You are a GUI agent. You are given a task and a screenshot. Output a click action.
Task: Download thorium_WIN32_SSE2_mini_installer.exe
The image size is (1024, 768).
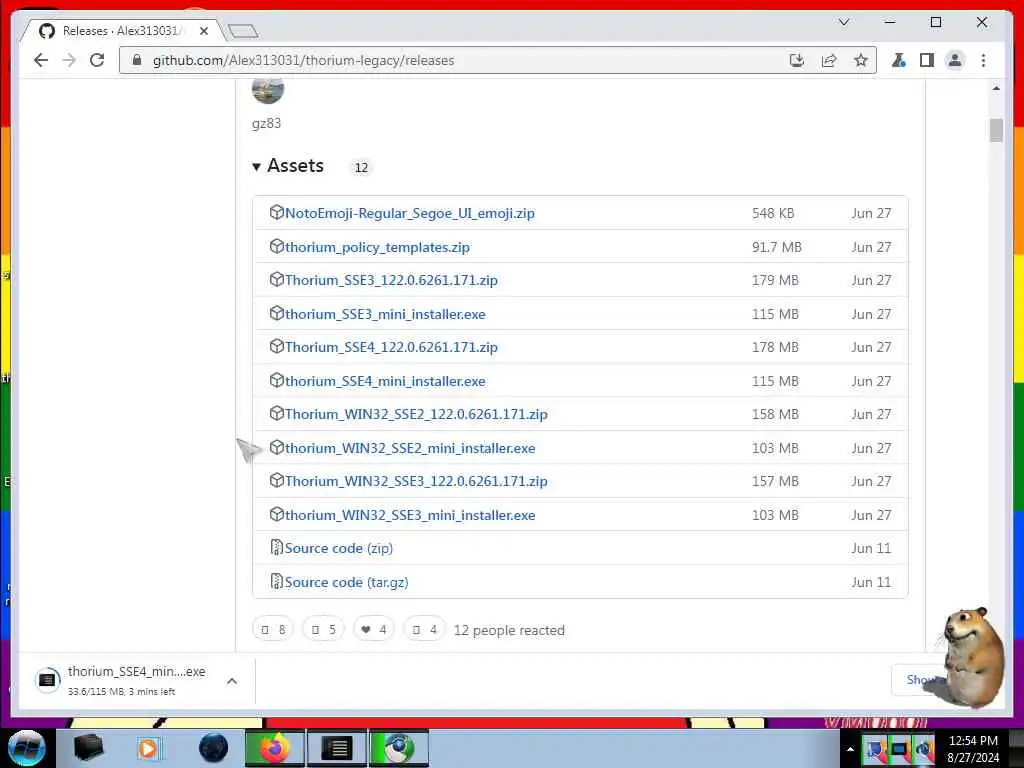(409, 448)
